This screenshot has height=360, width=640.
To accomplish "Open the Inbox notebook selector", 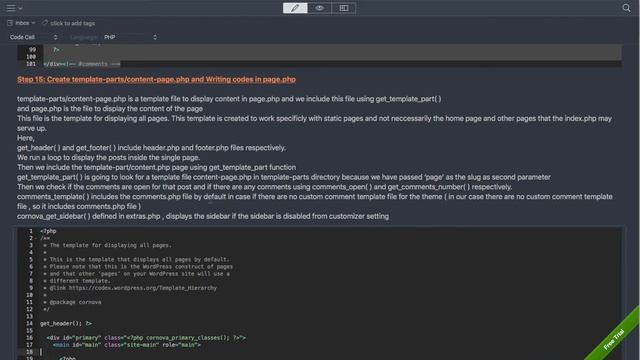I will [22, 23].
